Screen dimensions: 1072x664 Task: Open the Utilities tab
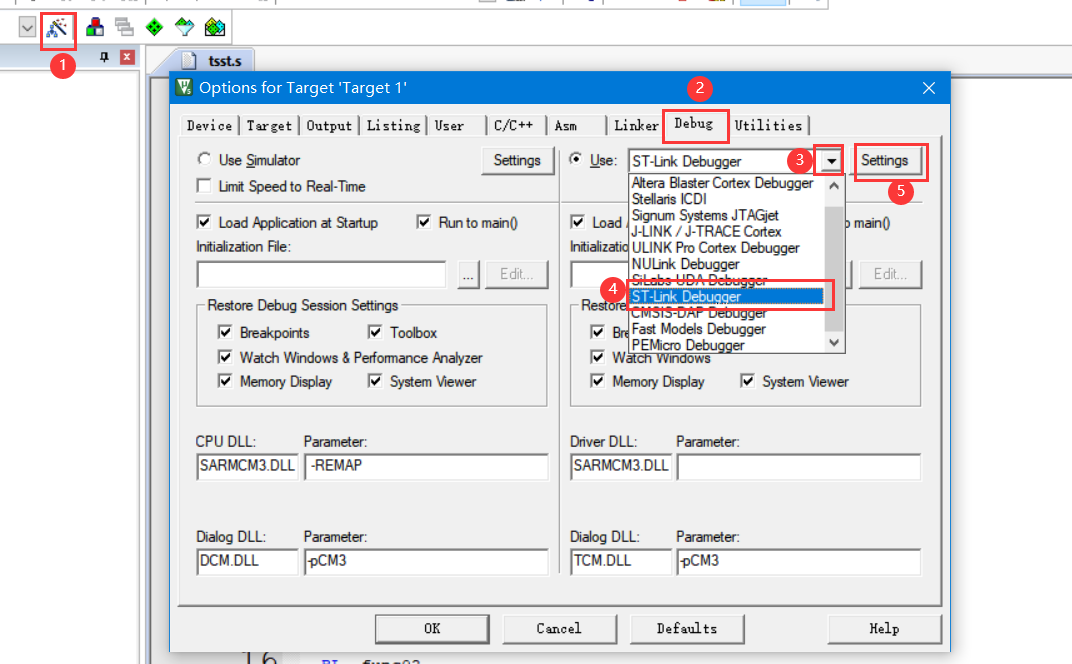pyautogui.click(x=768, y=126)
